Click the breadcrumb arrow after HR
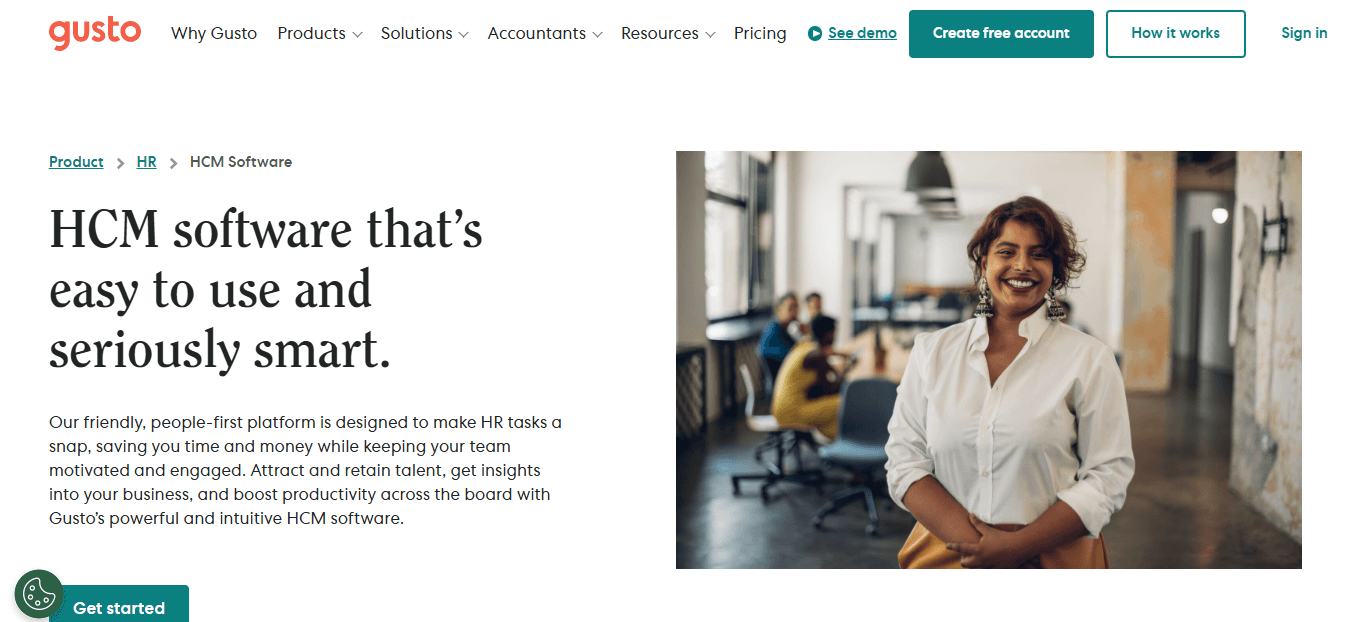Image resolution: width=1346 pixels, height=622 pixels. click(x=173, y=162)
